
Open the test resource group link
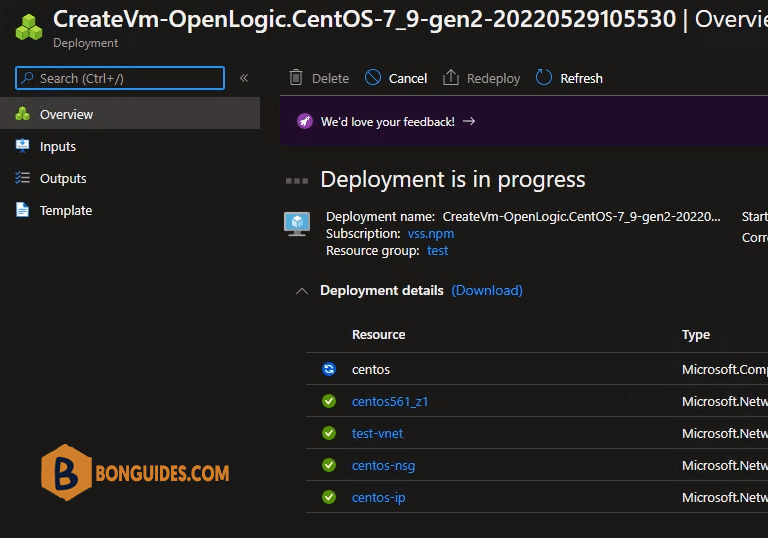[x=437, y=251]
